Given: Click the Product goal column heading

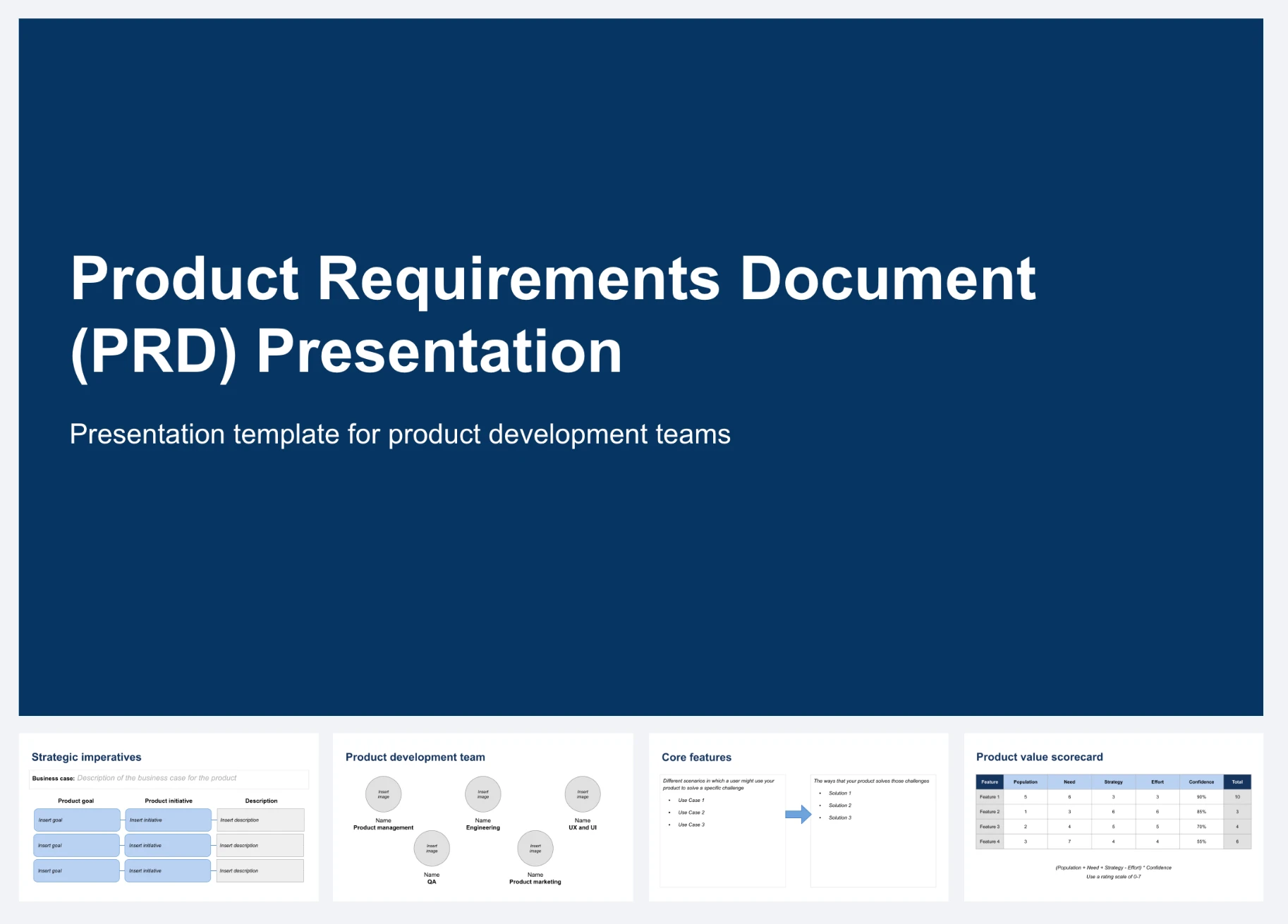Looking at the screenshot, I should [x=75, y=801].
